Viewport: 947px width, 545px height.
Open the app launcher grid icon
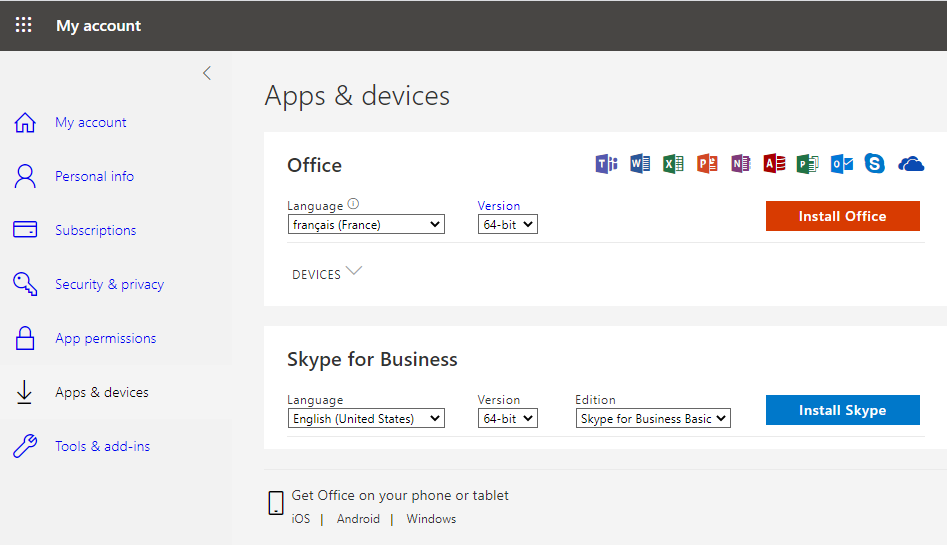click(24, 25)
